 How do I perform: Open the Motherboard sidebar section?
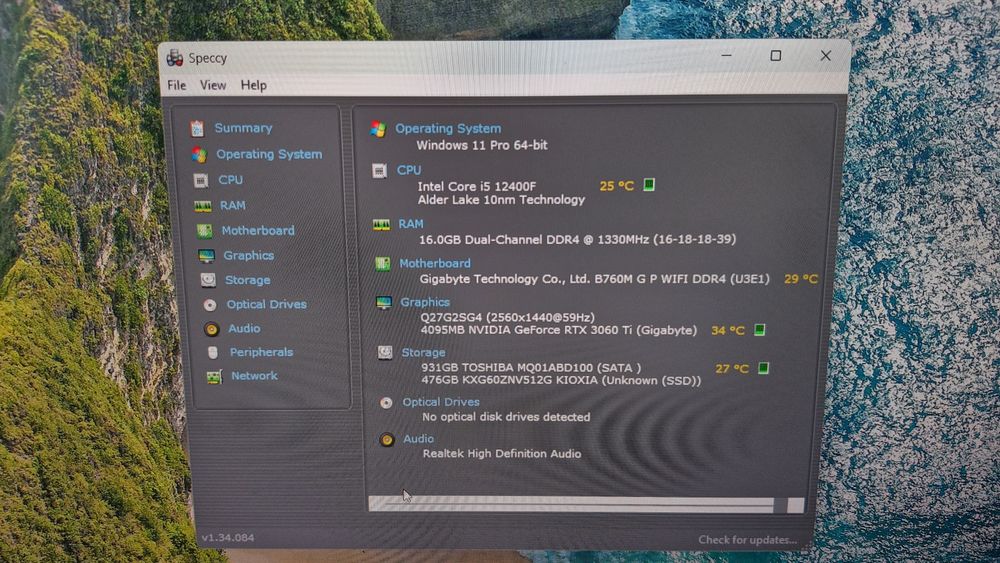(x=258, y=230)
